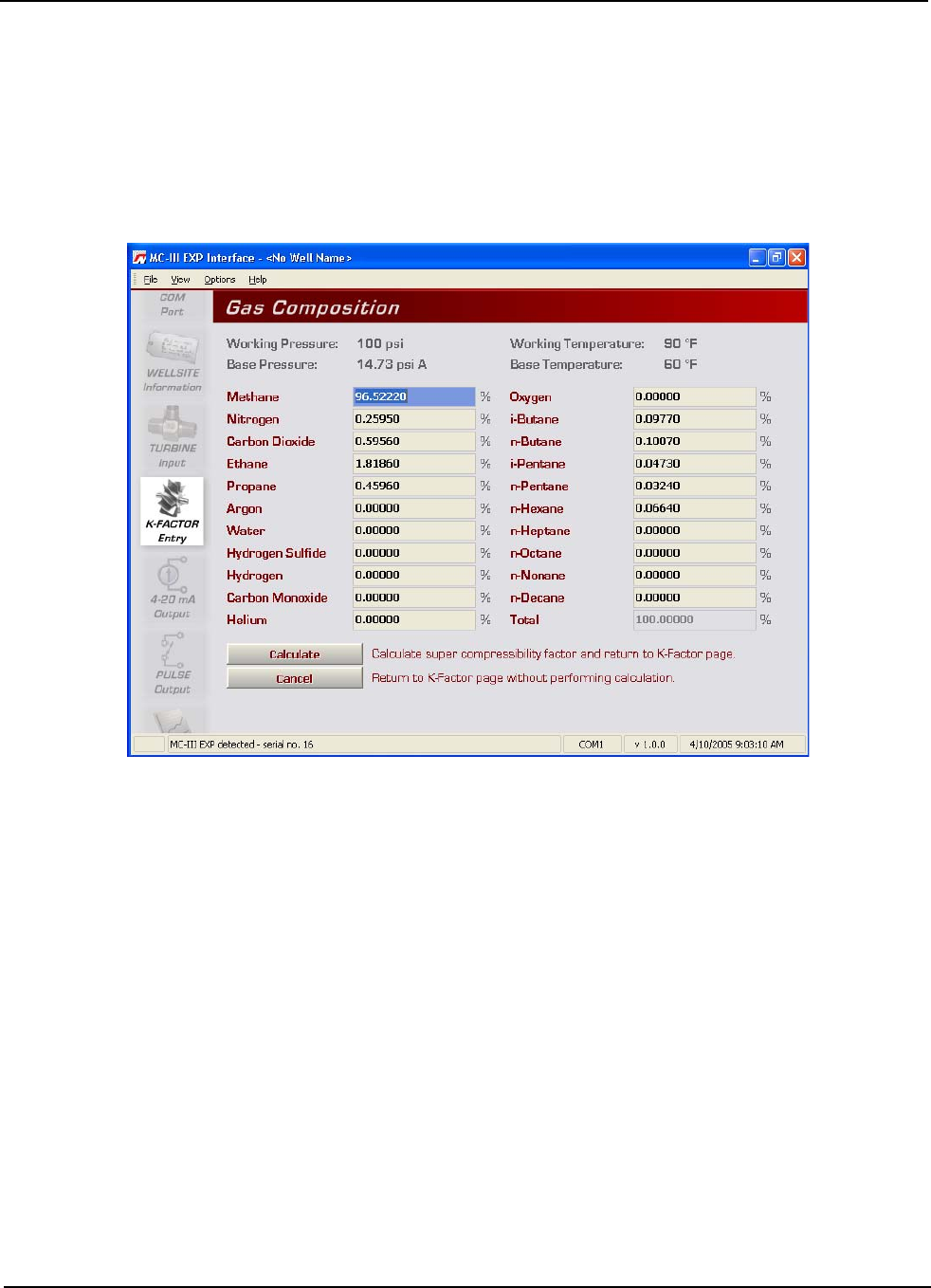Viewport: 931px width, 1288px height.
Task: Open the Help menu
Action: [258, 280]
